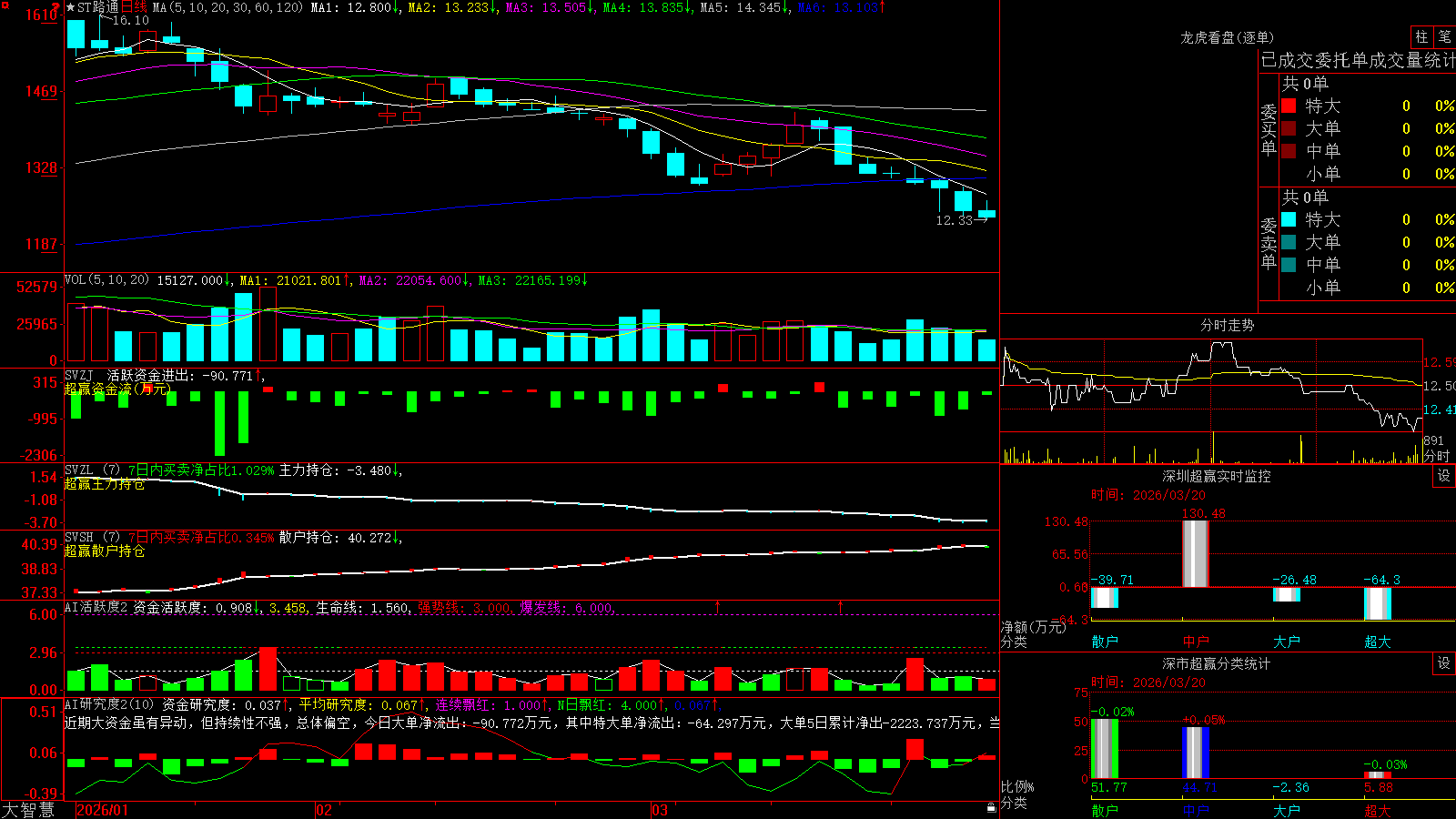Click the 强势线: 3.000 value

click(464, 607)
